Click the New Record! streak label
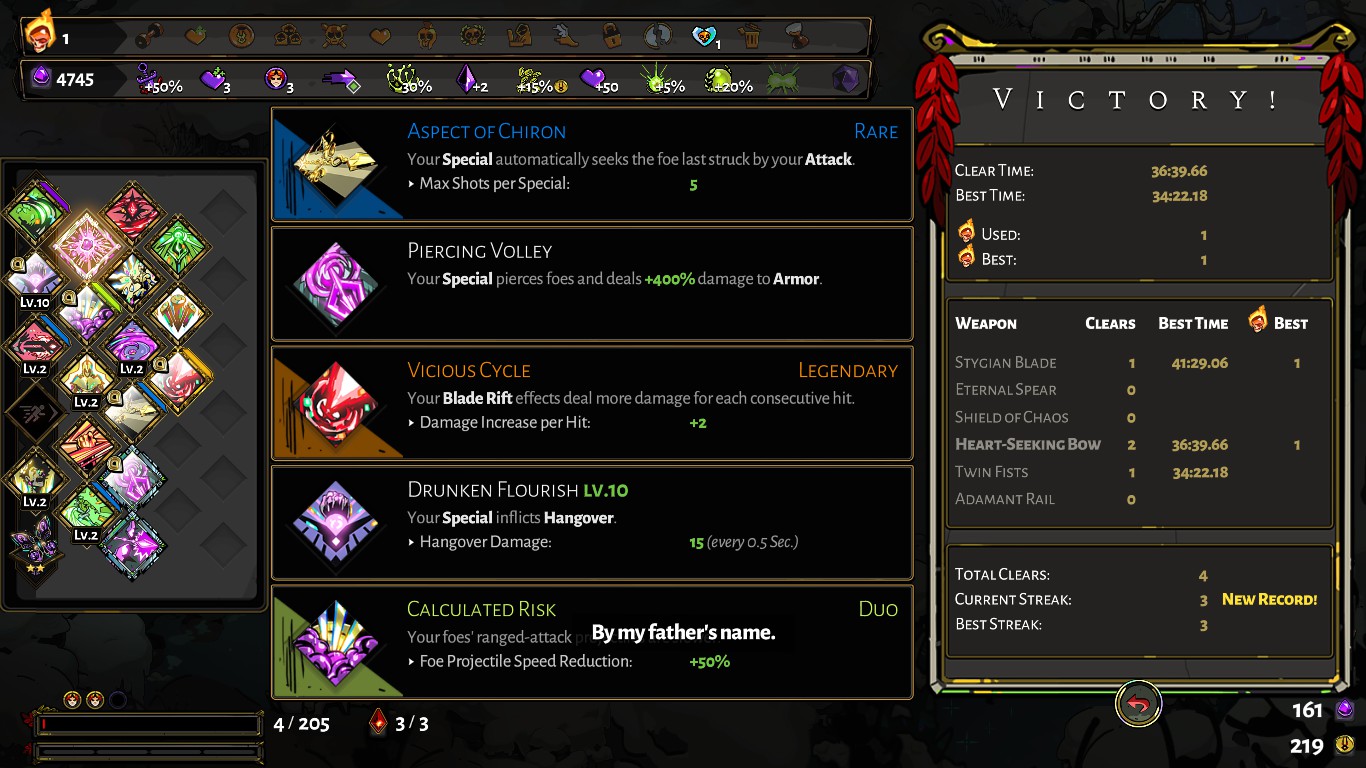The width and height of the screenshot is (1366, 768). coord(1269,599)
